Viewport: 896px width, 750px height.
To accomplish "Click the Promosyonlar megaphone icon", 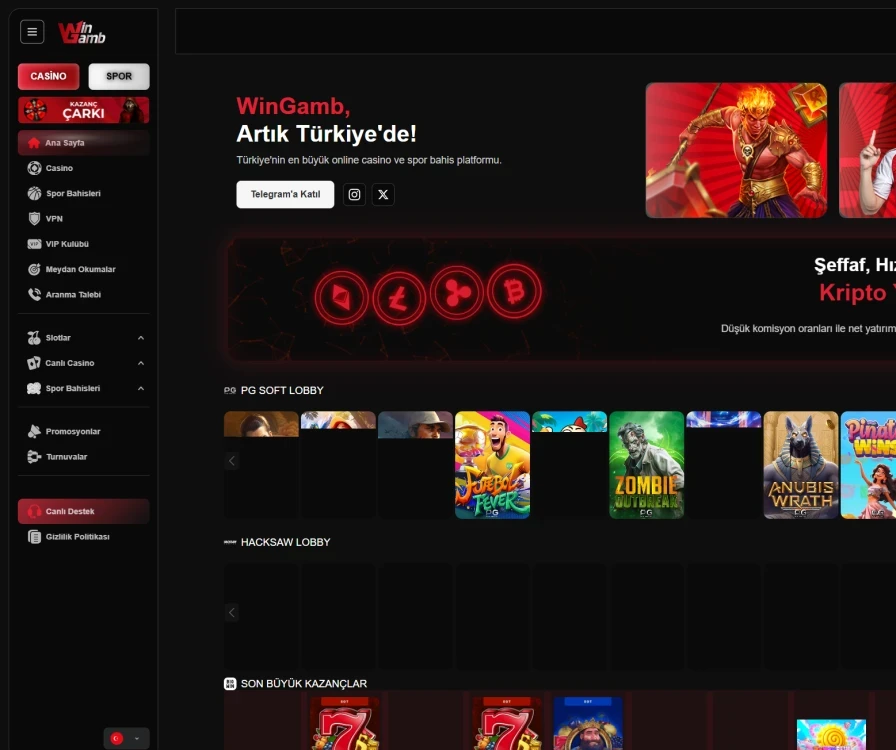I will (34, 432).
